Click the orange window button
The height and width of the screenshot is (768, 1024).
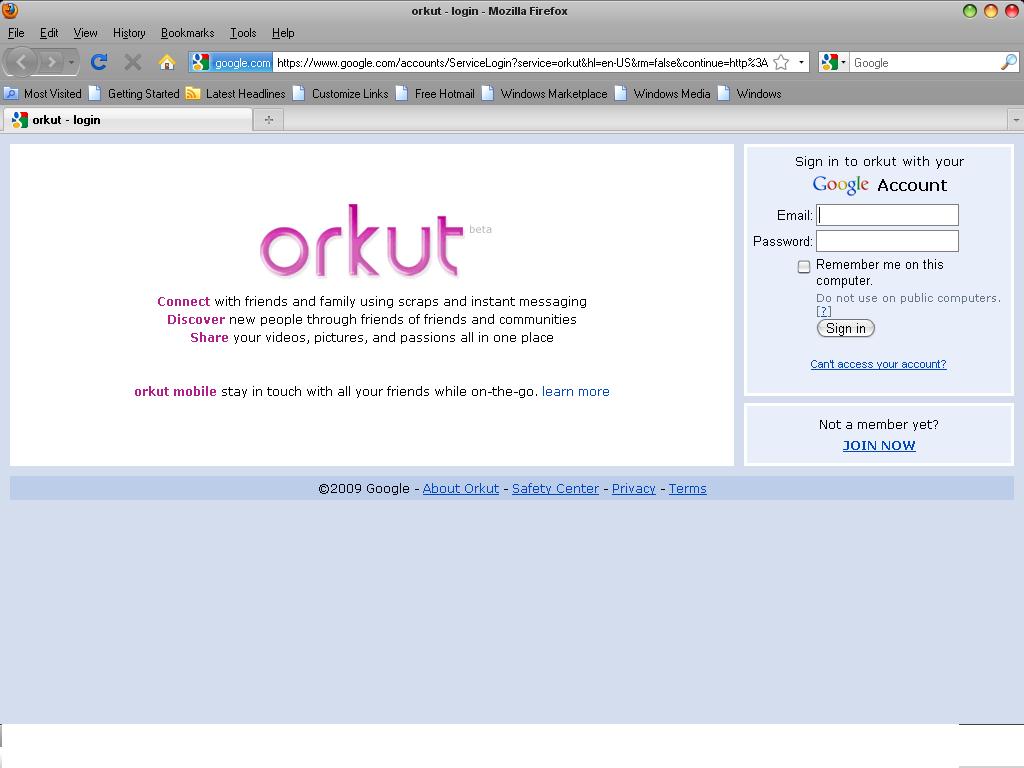coord(991,10)
